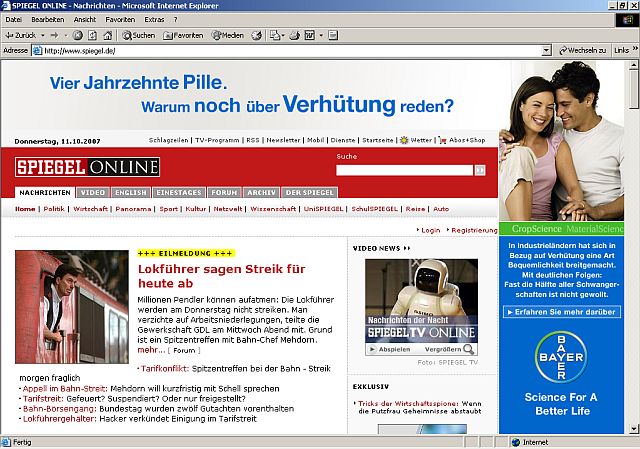This screenshot has width=640, height=449.
Task: Click the Refresh page icon
Action: click(x=93, y=36)
